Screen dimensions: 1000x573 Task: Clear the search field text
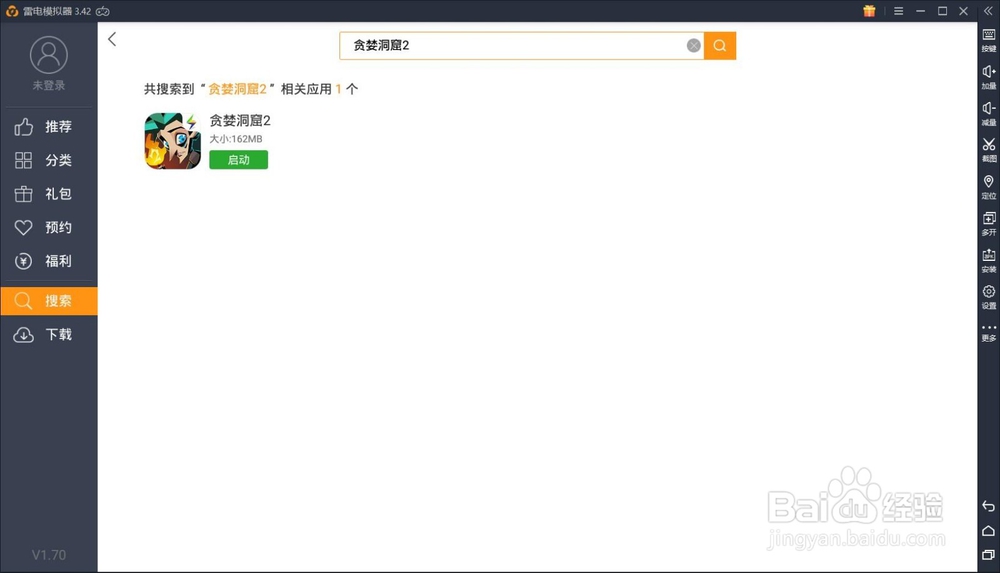tap(693, 45)
